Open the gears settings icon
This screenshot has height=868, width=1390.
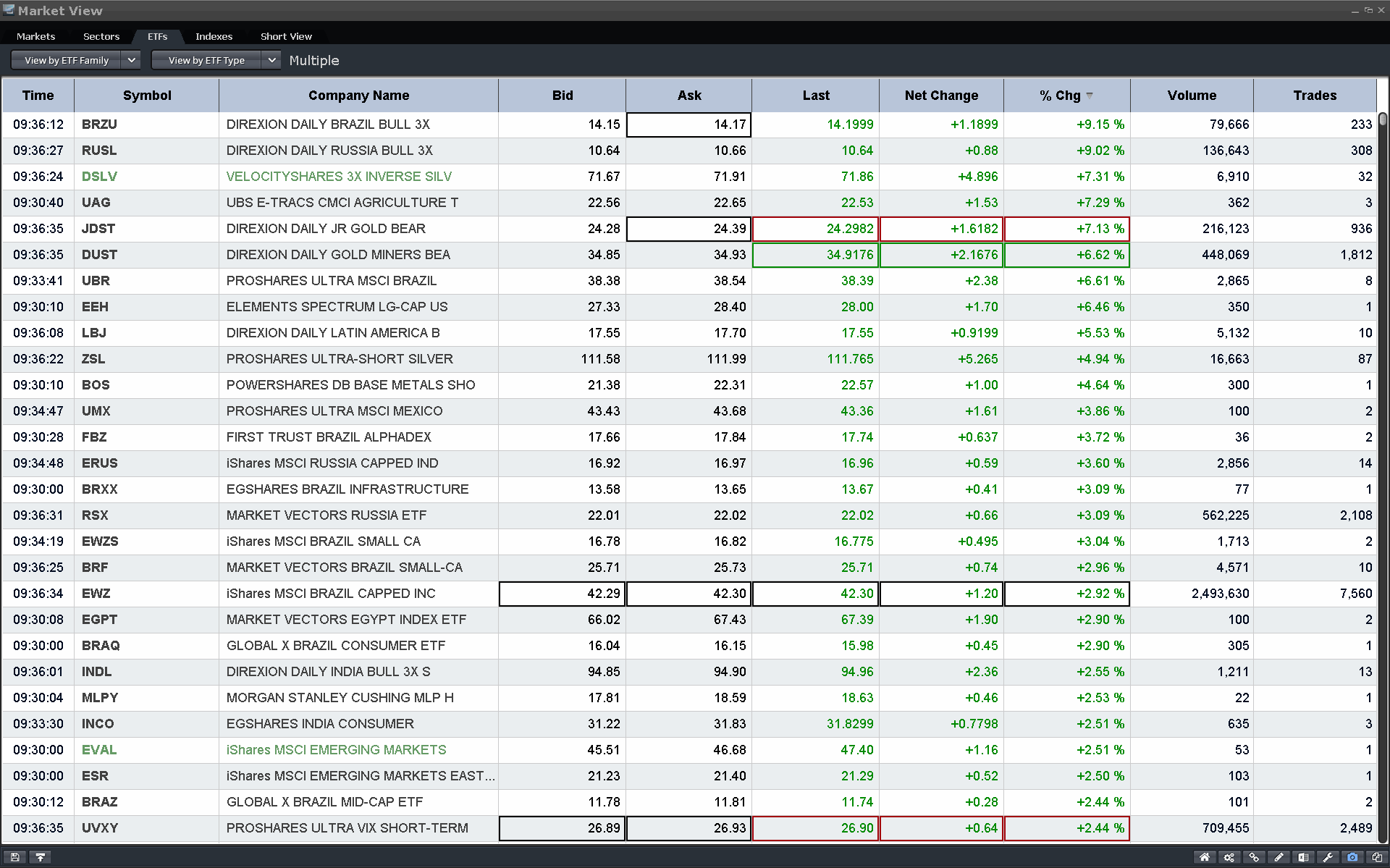[1229, 857]
